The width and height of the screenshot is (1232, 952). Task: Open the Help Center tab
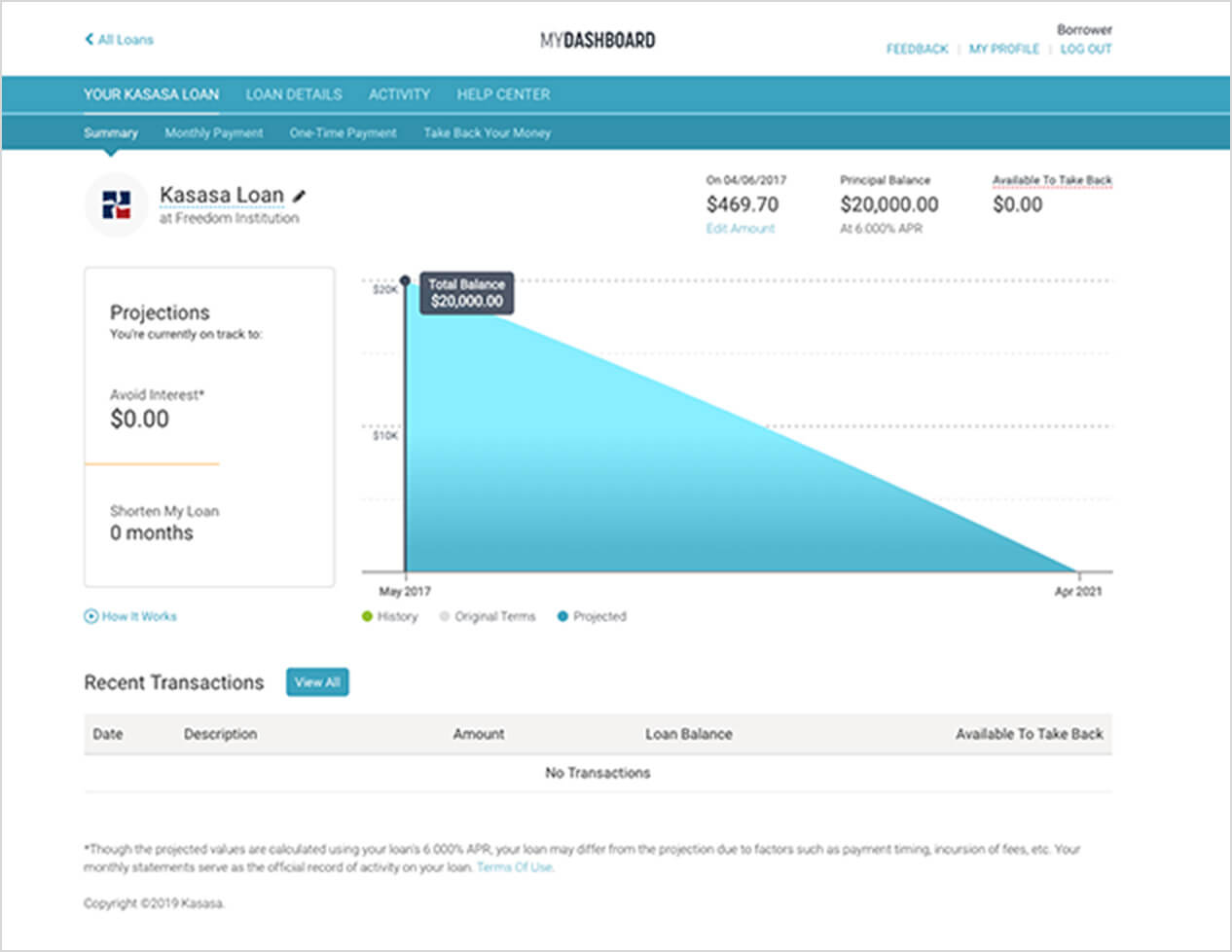(x=503, y=94)
